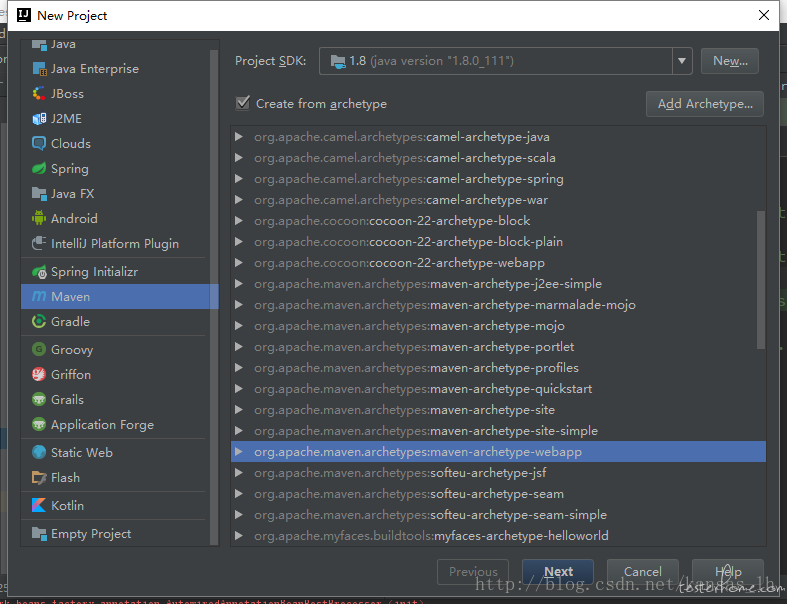
Task: Click Add Archetype... button
Action: tap(705, 104)
